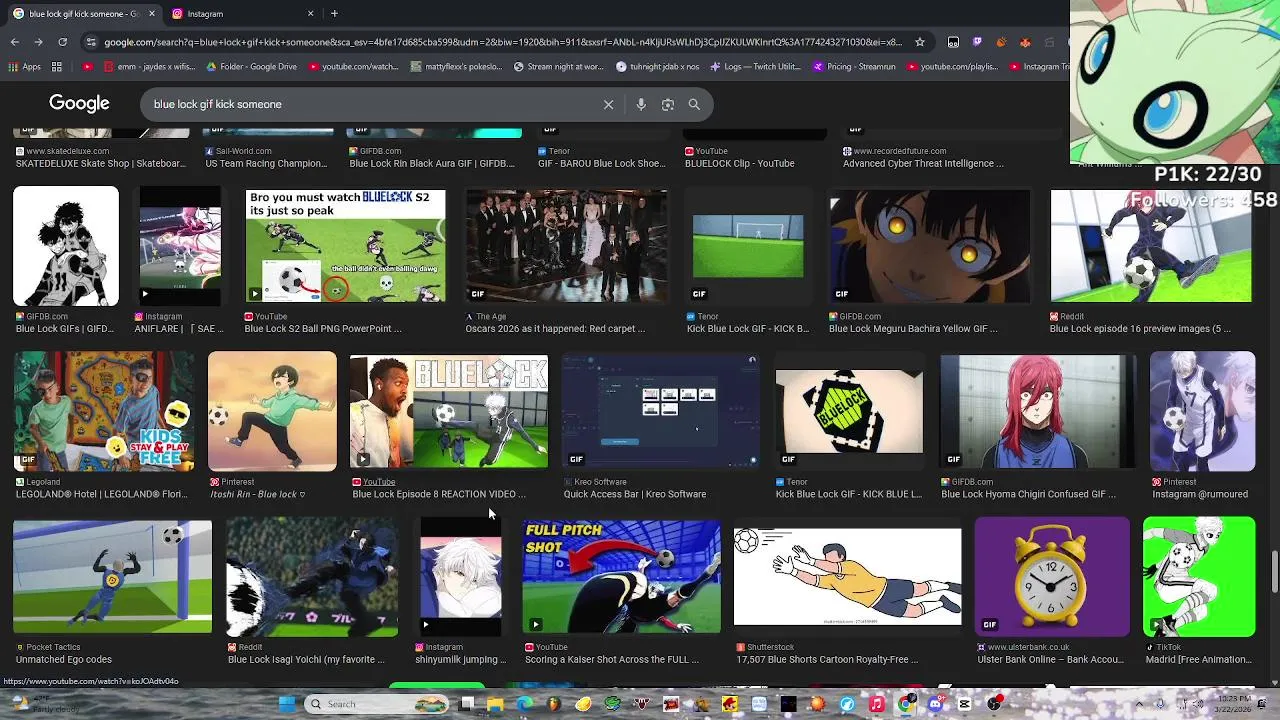Open Madrid Free Animation TikTok thumbnail
Image resolution: width=1280 pixels, height=720 pixels.
click(x=1199, y=576)
